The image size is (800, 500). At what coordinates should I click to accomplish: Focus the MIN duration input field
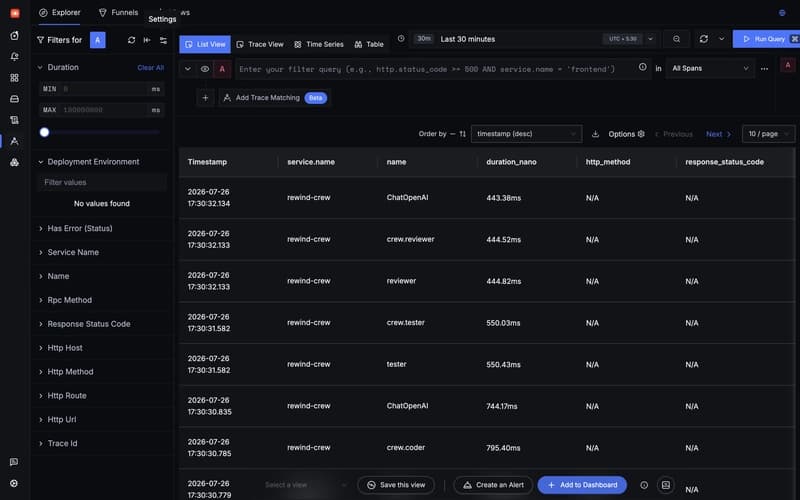102,89
